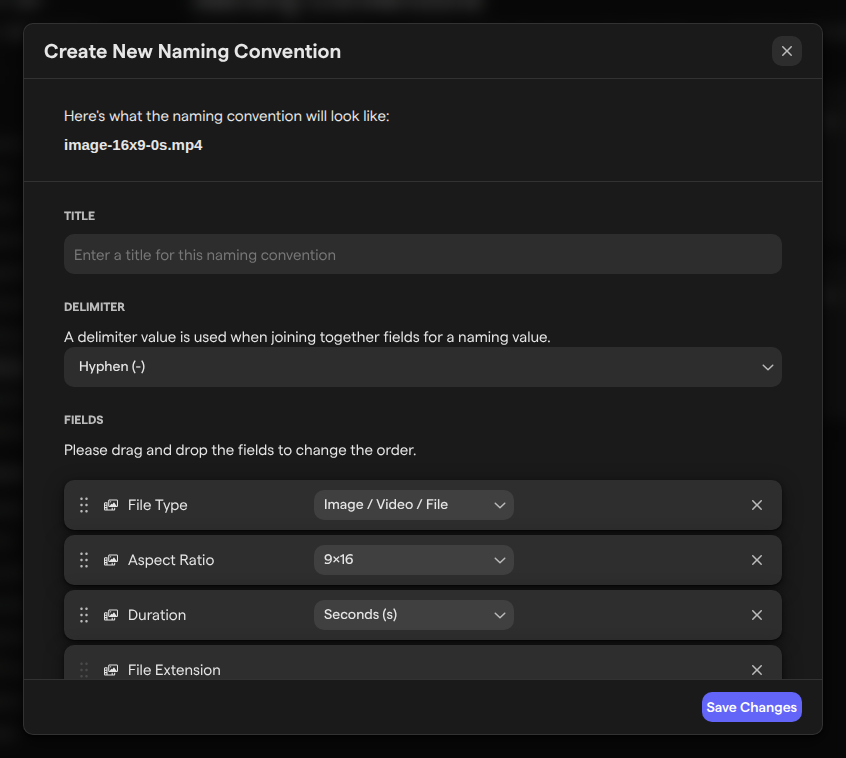Viewport: 846px width, 758px height.
Task: Open the Hyphen (-) delimiter dropdown
Action: 422,367
